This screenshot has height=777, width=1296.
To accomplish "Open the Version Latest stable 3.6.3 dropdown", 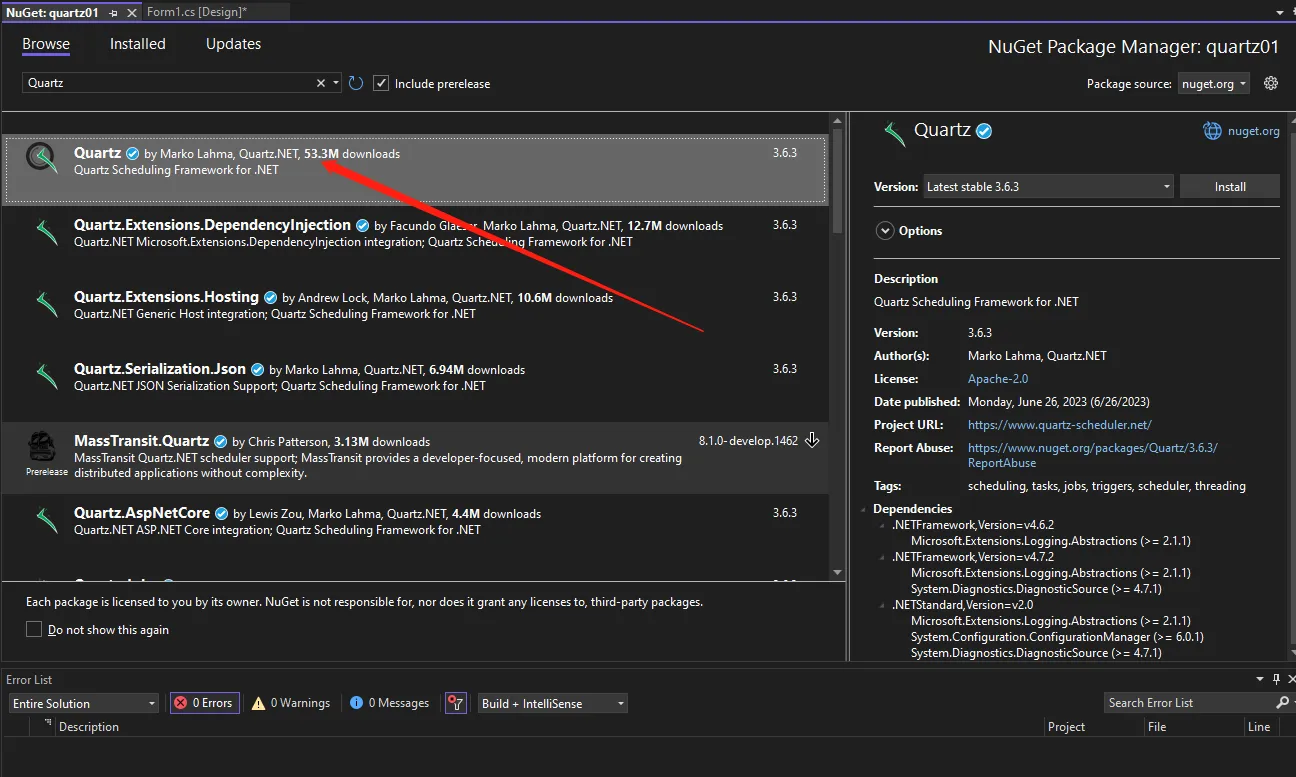I will (1047, 186).
